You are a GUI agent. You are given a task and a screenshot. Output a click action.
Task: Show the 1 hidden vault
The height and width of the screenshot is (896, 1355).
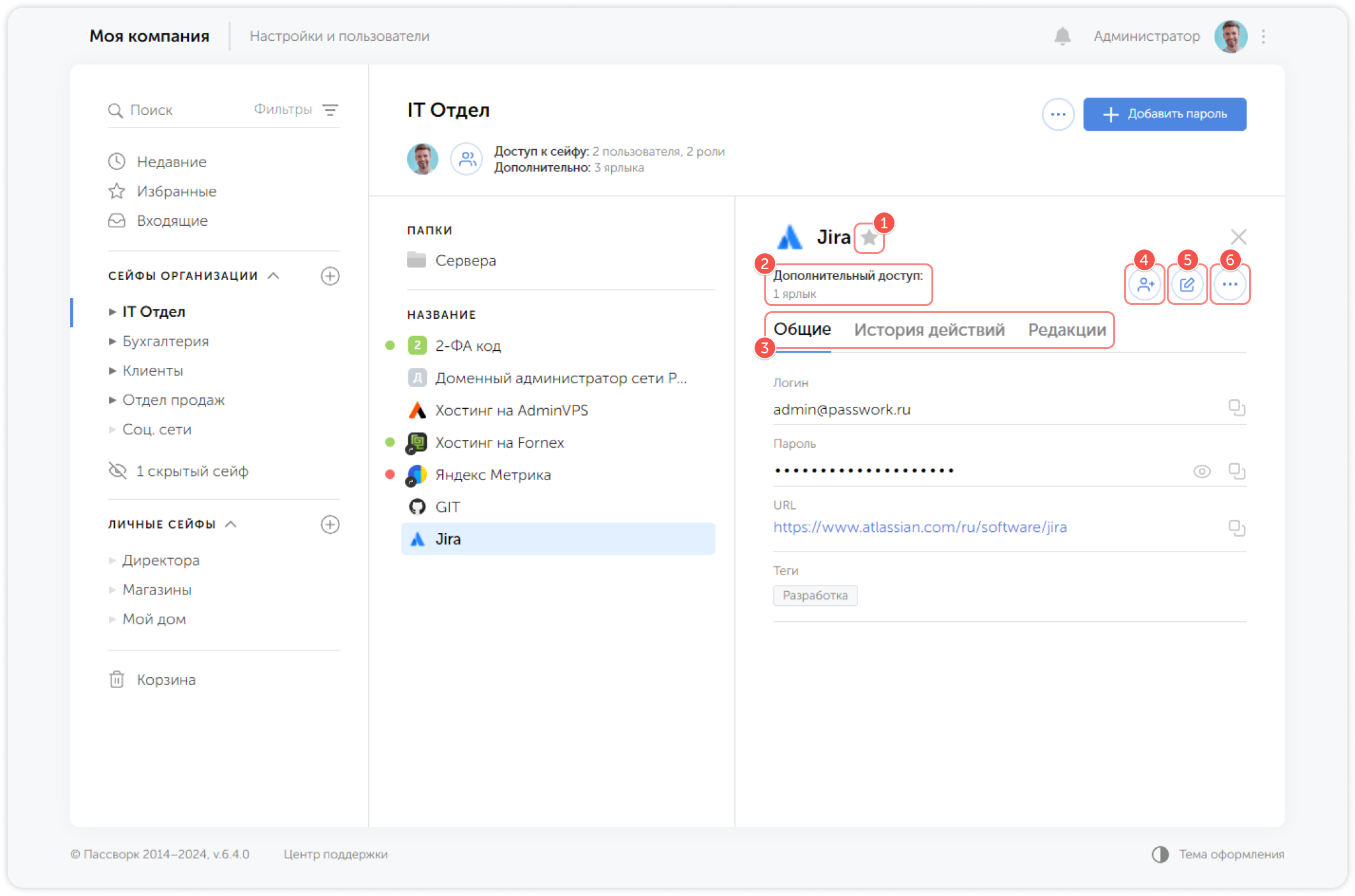click(x=191, y=471)
